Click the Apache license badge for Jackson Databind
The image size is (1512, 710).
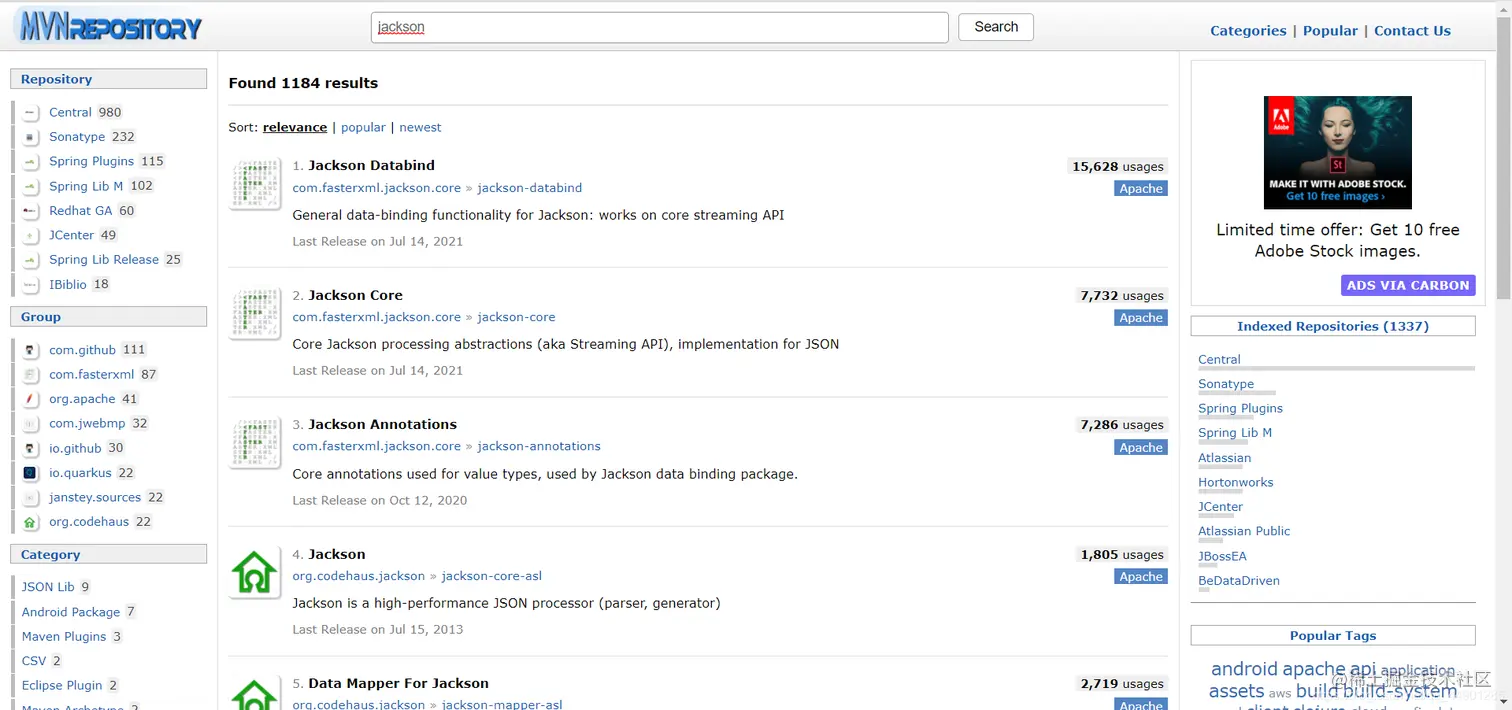pyautogui.click(x=1141, y=189)
